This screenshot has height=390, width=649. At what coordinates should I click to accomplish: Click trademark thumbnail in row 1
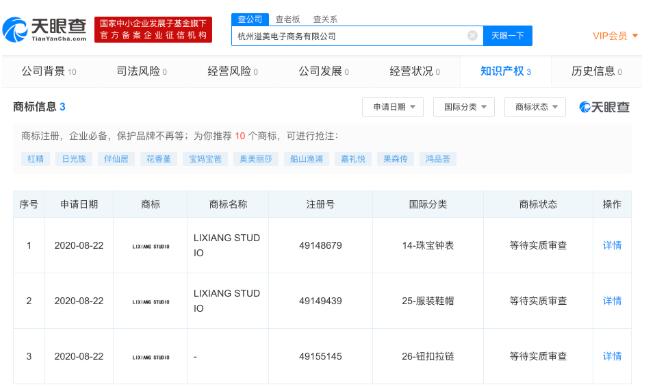(x=151, y=246)
